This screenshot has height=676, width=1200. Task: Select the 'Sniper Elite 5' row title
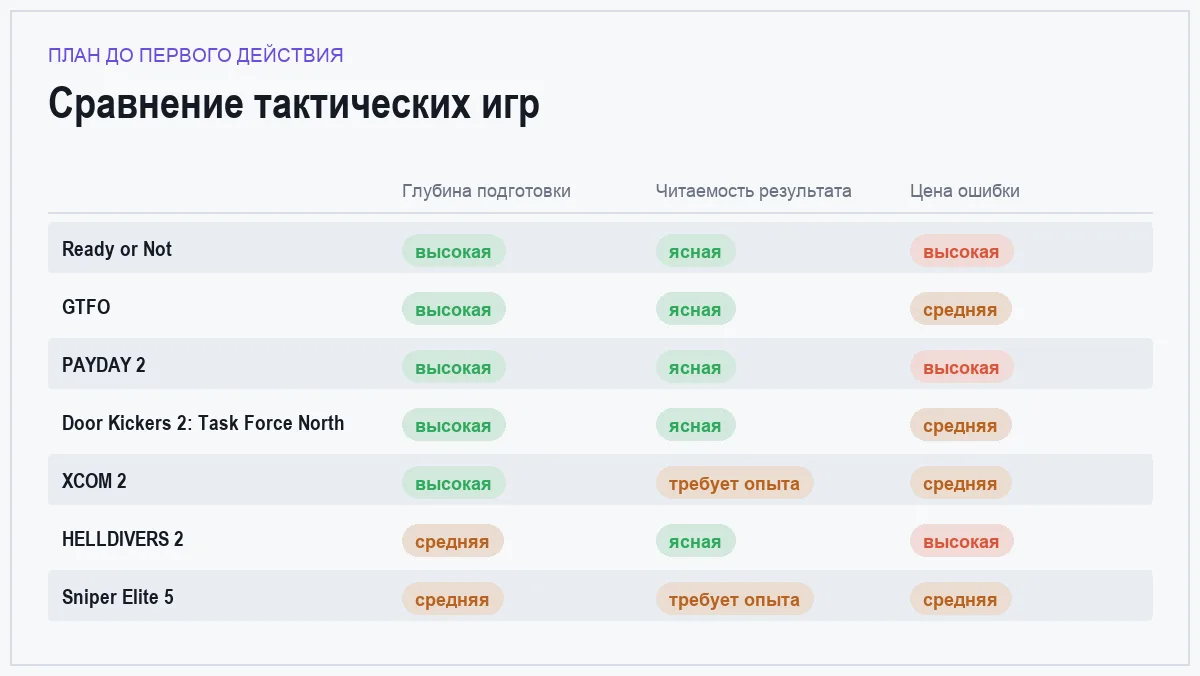point(118,597)
